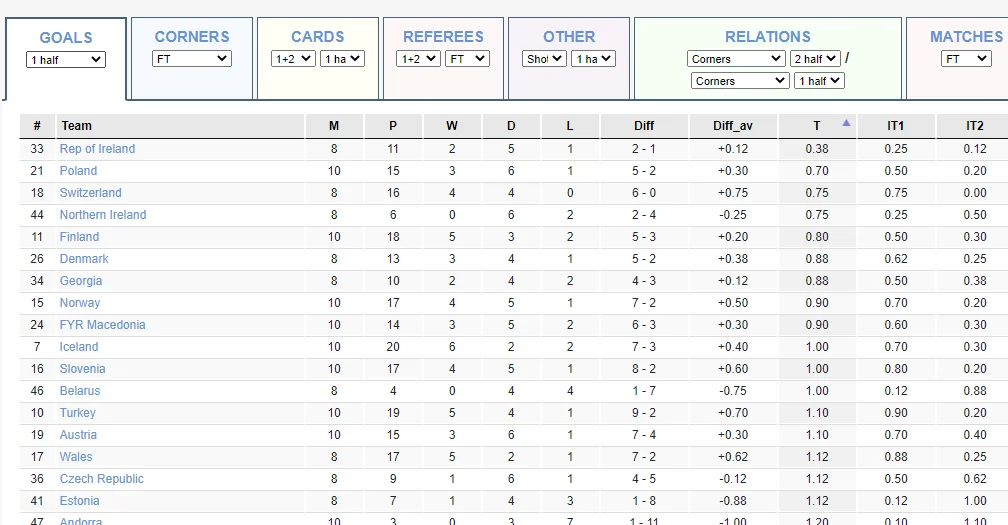Open the OTHER tab
The height and width of the screenshot is (525, 1008).
click(569, 37)
